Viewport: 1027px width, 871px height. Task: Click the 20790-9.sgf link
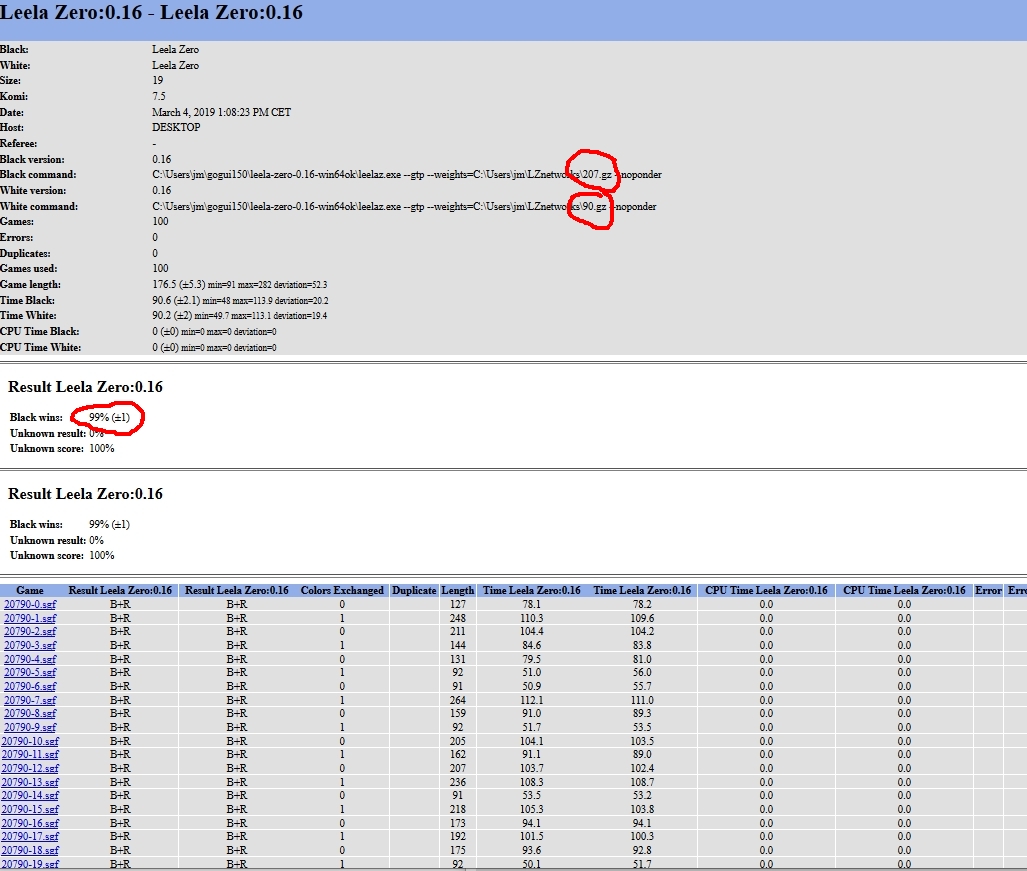pos(30,727)
